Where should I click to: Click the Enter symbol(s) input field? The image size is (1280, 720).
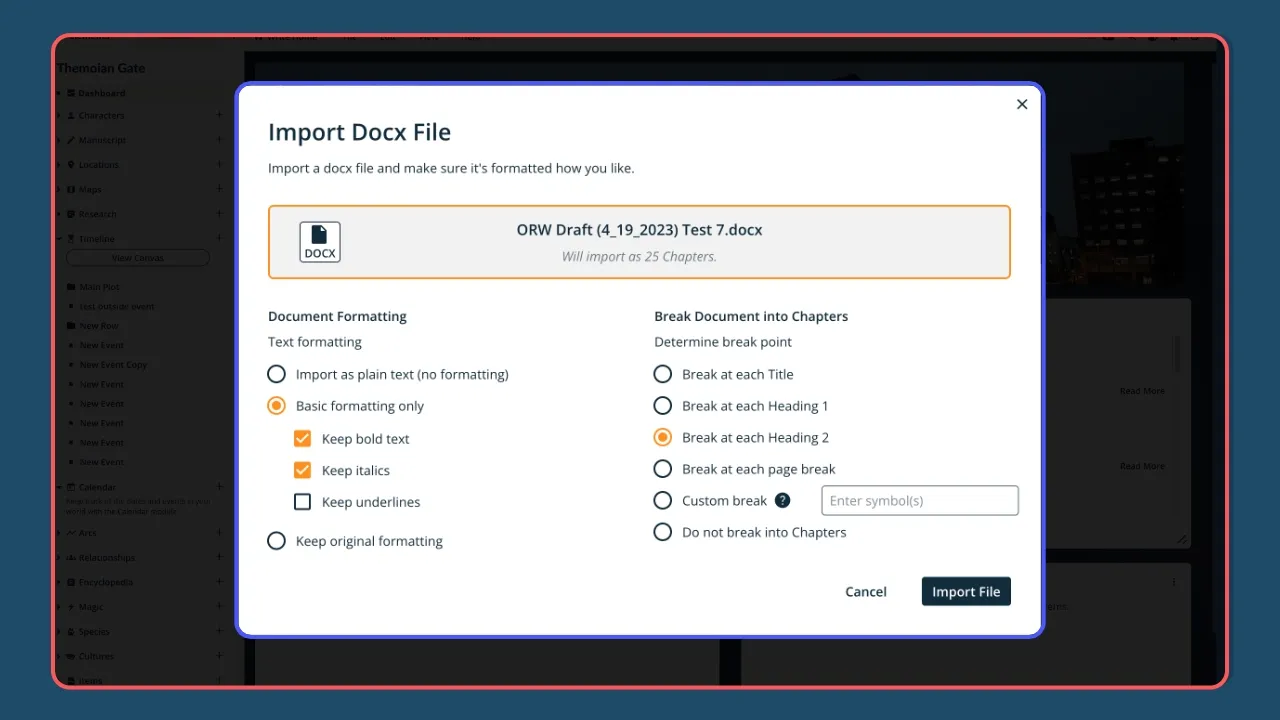(918, 500)
